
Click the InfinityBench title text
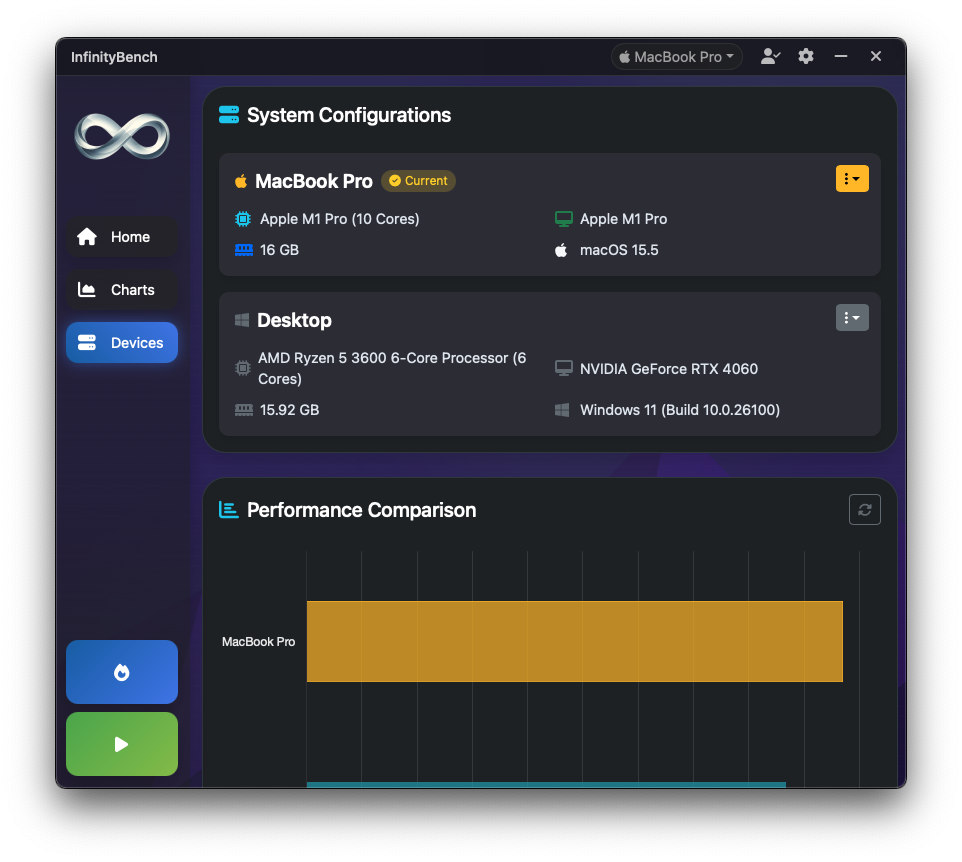[x=114, y=57]
